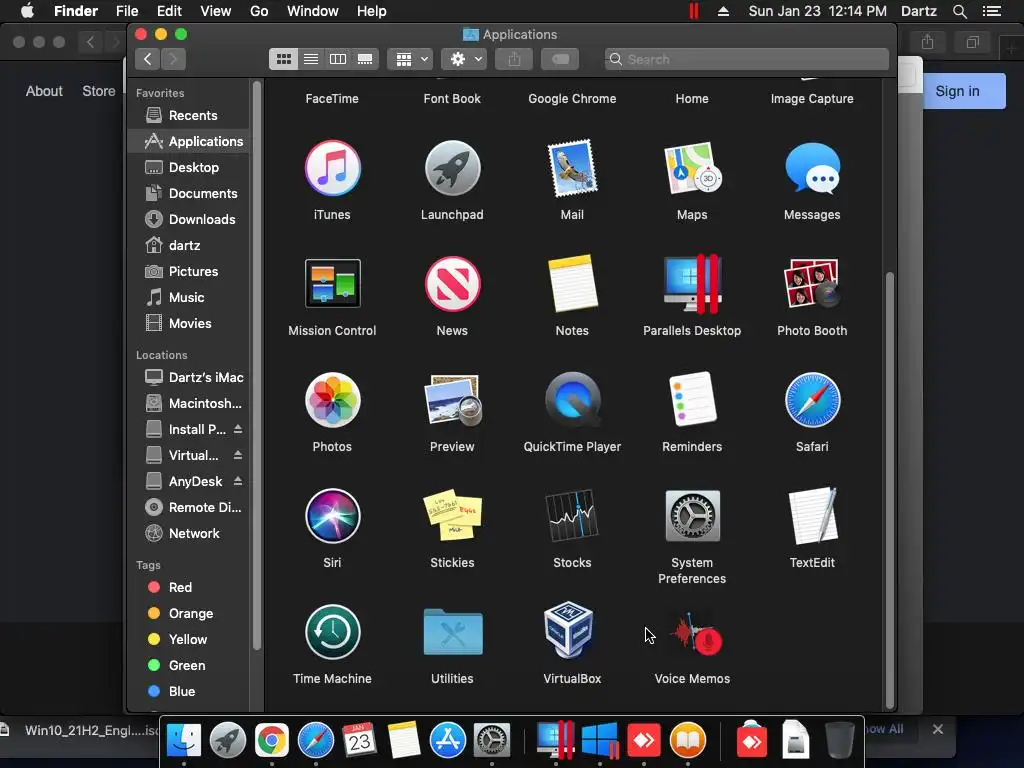Screen dimensions: 1024x768
Task: Click the Store link in background window
Action: coord(99,91)
